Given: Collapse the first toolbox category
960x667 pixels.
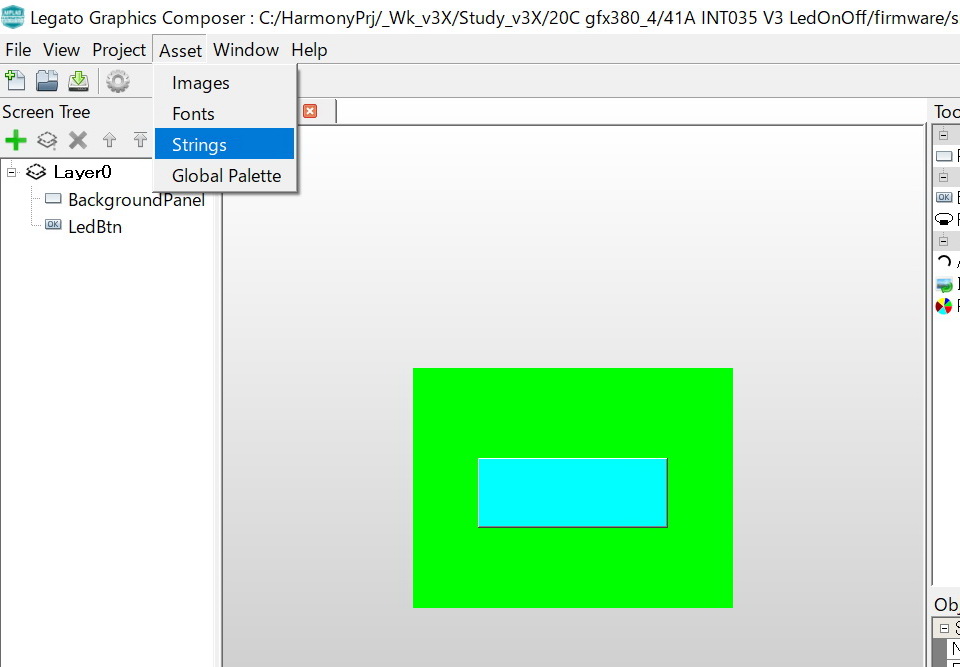Looking at the screenshot, I should 943,135.
